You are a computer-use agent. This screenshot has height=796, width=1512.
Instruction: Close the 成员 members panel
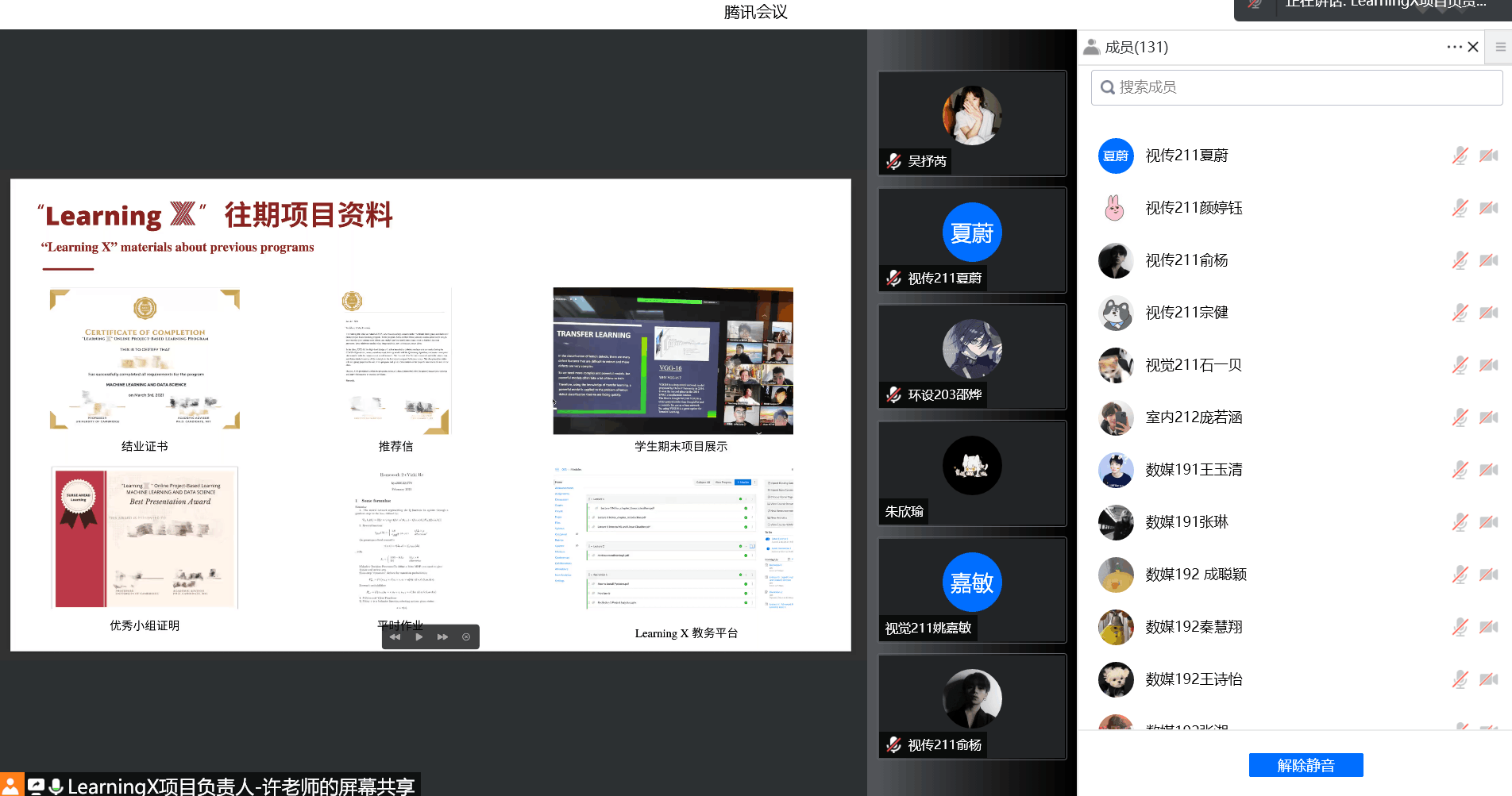[1473, 47]
